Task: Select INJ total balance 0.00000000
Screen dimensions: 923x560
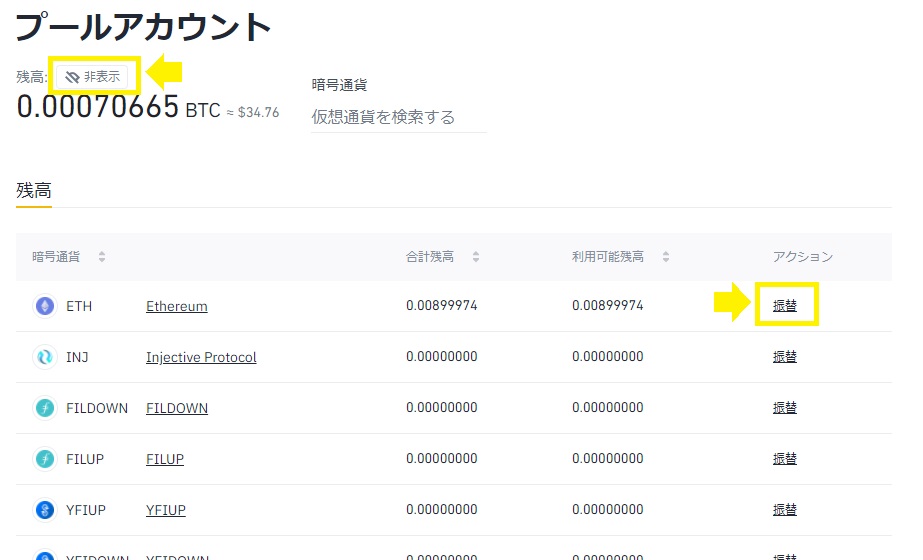Action: 441,356
